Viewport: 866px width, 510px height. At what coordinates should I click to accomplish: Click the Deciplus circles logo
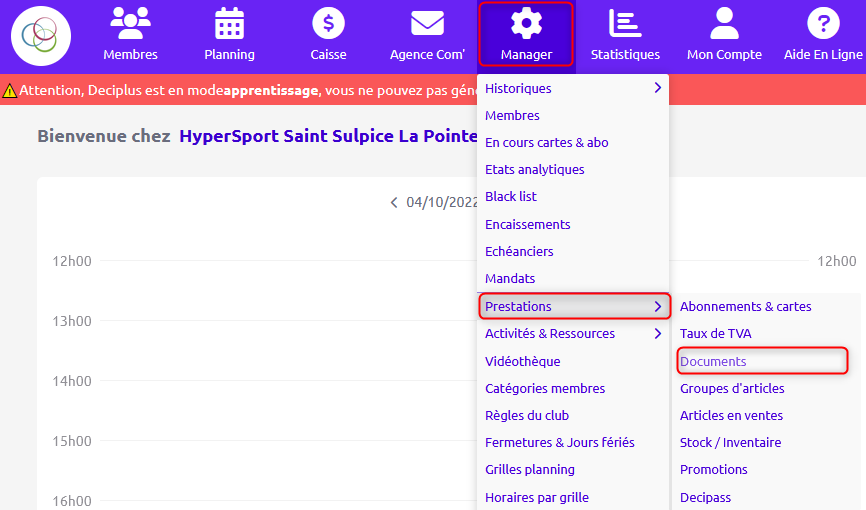(x=41, y=36)
